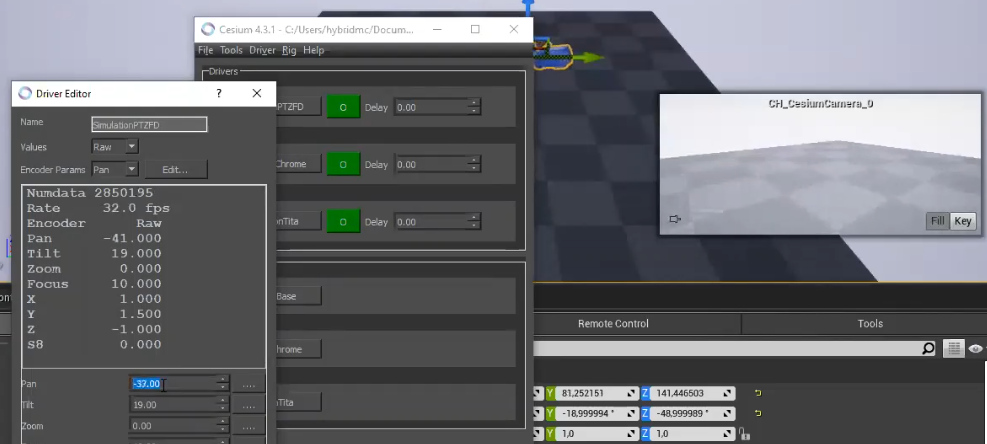Open the Rig menu in Cesium
Viewport: 987px width, 444px height.
point(289,50)
